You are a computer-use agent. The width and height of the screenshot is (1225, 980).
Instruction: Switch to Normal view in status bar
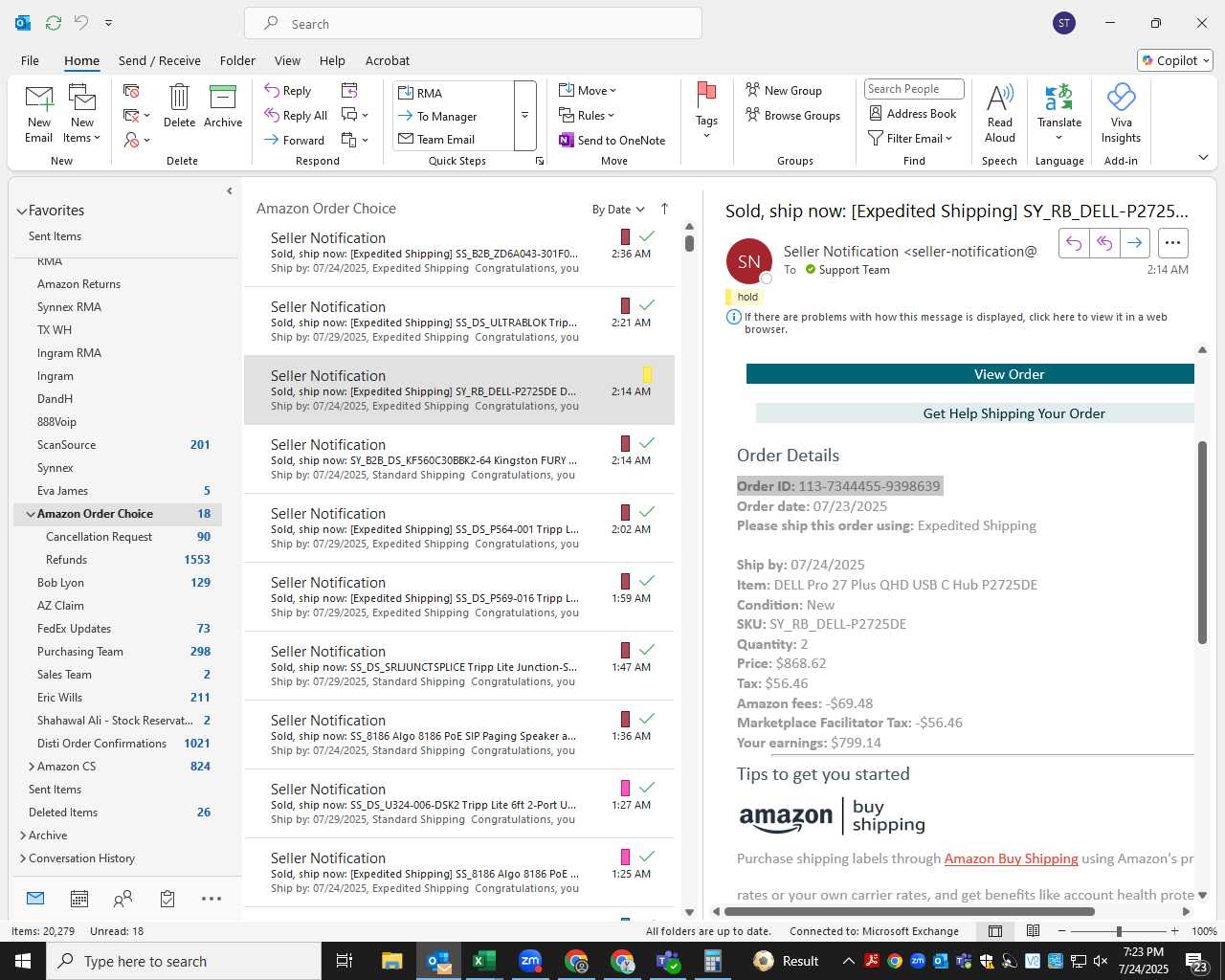coord(995,931)
